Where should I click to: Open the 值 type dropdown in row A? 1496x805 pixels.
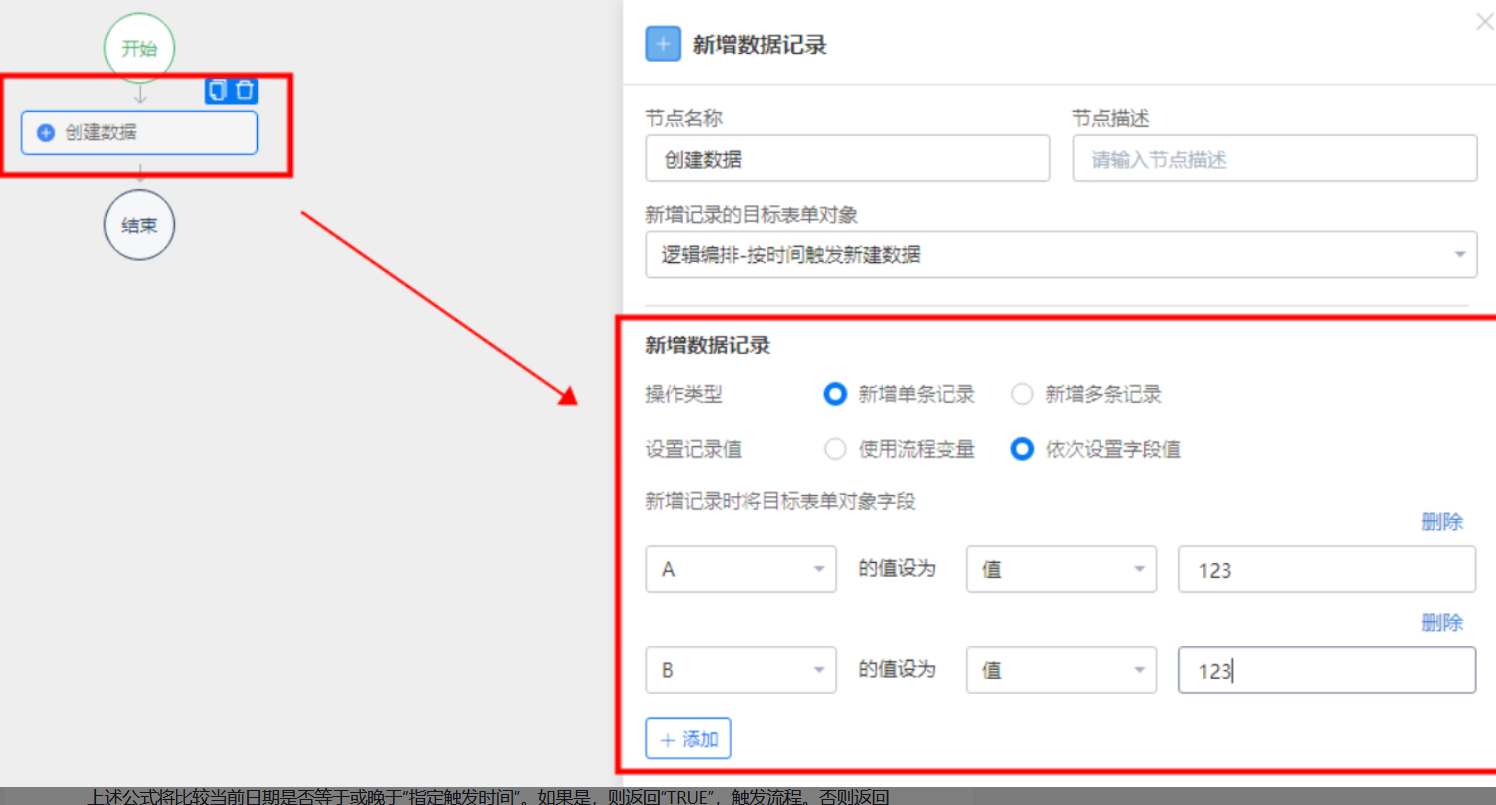[1061, 569]
